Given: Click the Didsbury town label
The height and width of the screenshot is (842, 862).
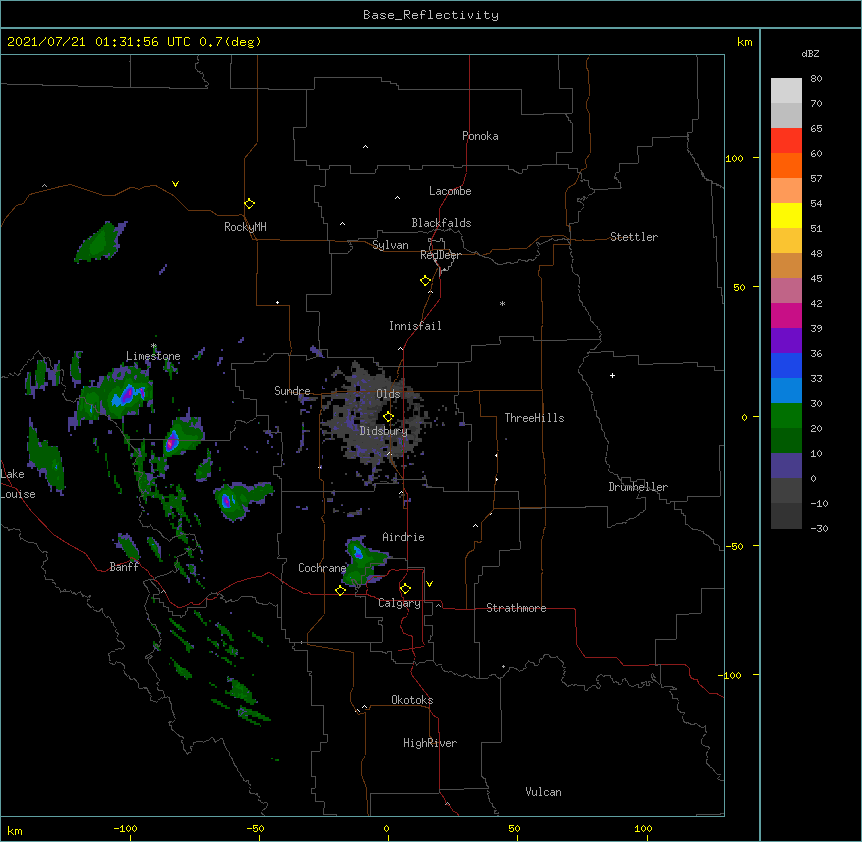Looking at the screenshot, I should tap(383, 431).
